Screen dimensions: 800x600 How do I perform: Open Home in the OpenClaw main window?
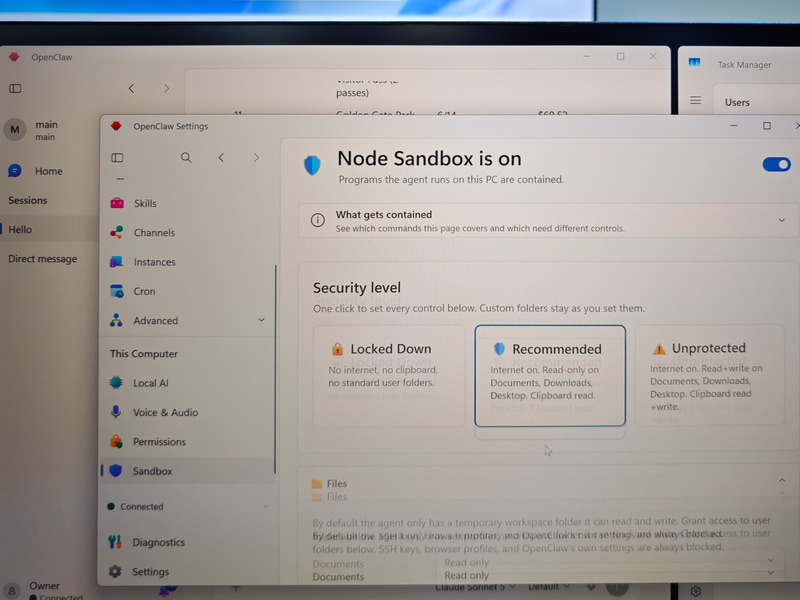48,171
